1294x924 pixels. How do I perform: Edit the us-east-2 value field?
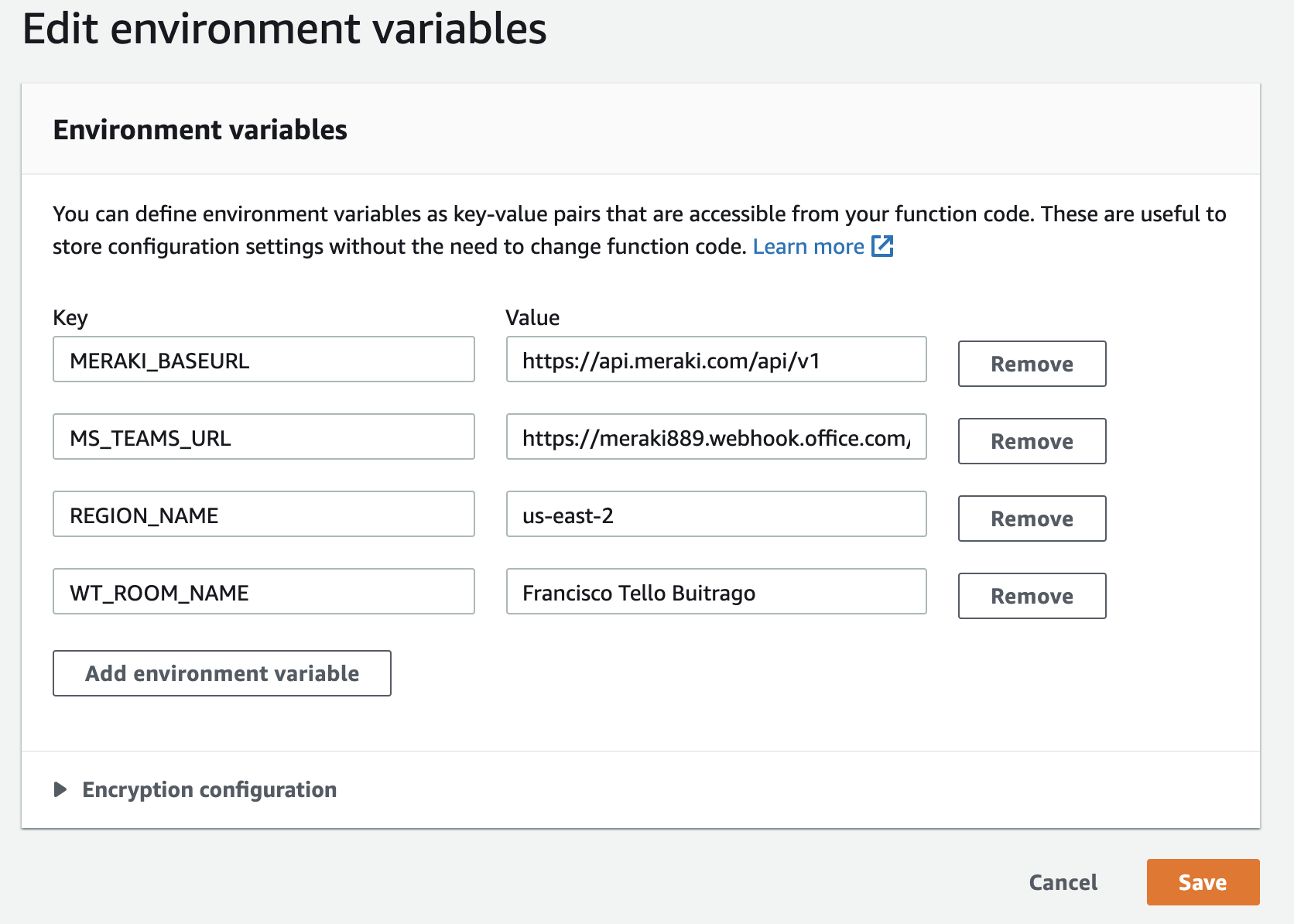[716, 515]
